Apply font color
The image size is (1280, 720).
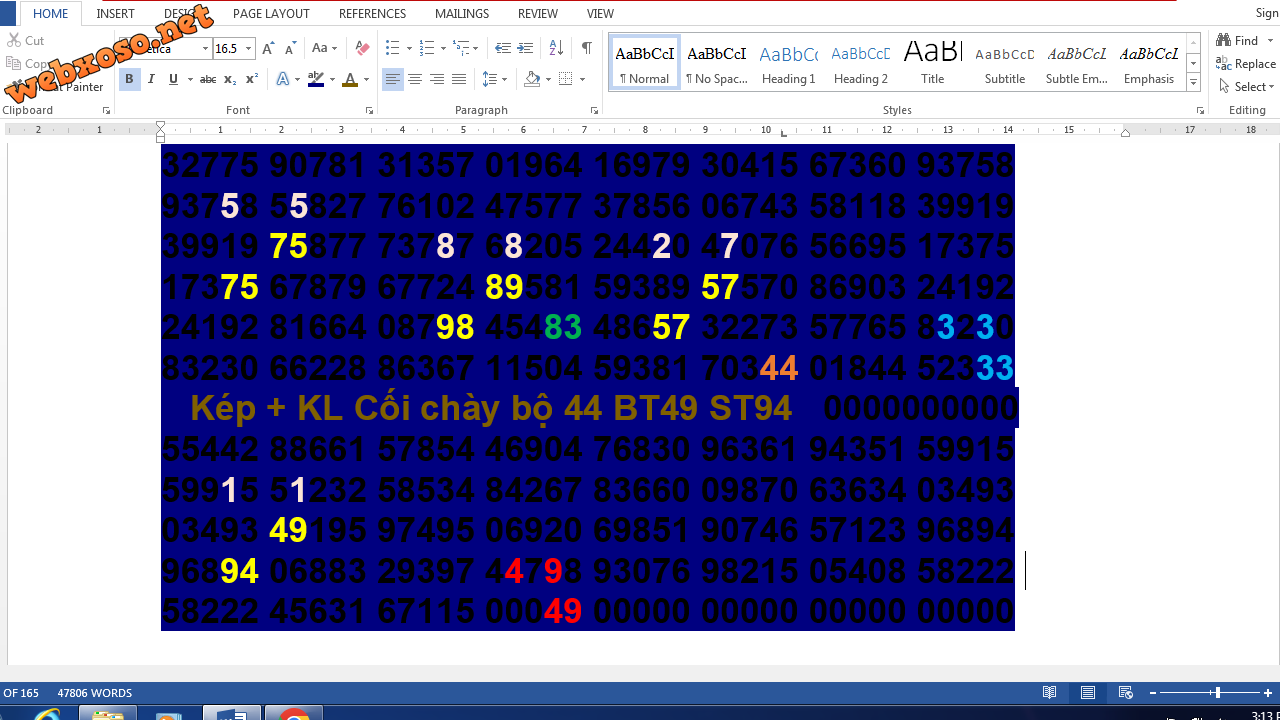[349, 79]
